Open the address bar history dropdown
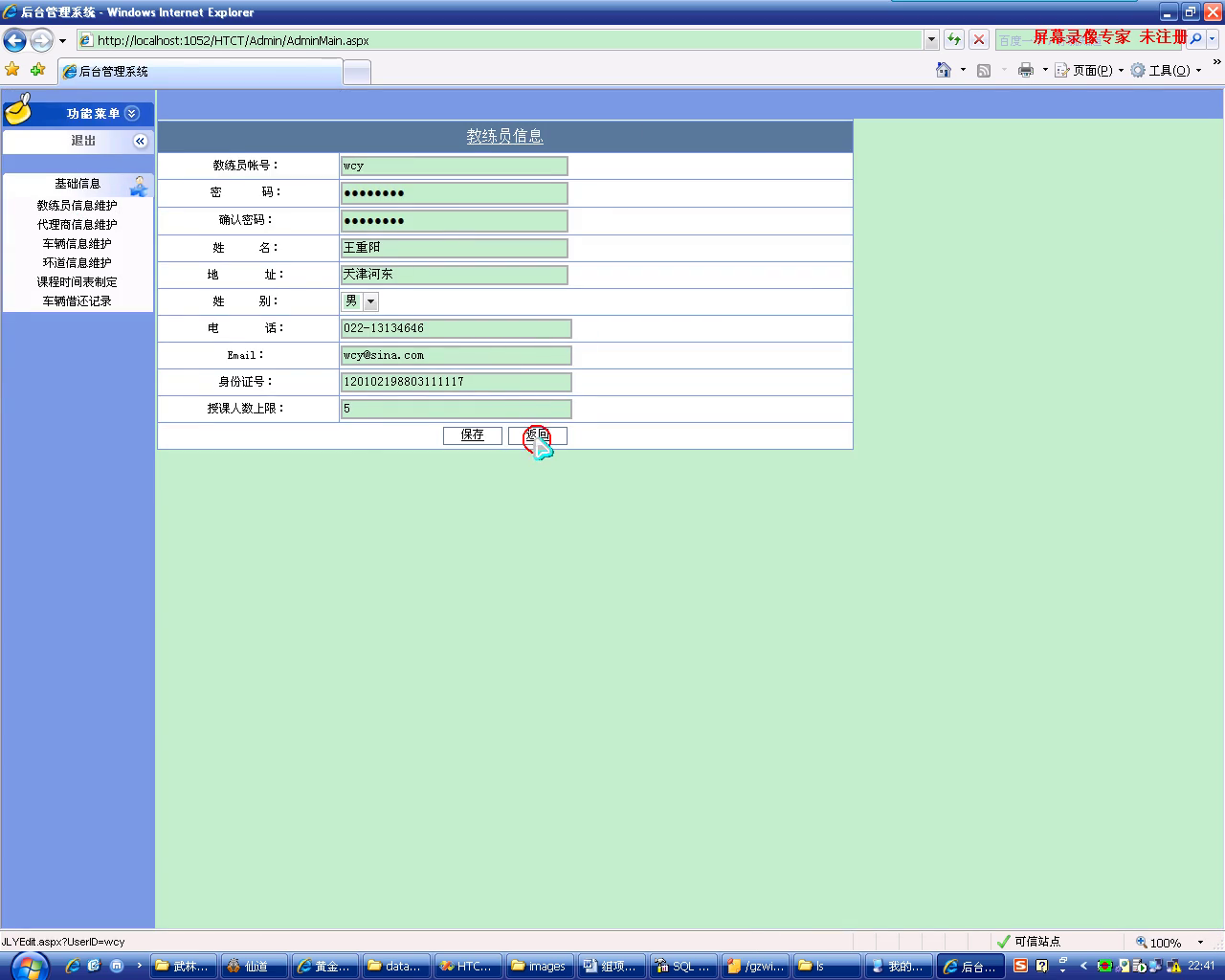Image resolution: width=1225 pixels, height=980 pixels. [931, 40]
